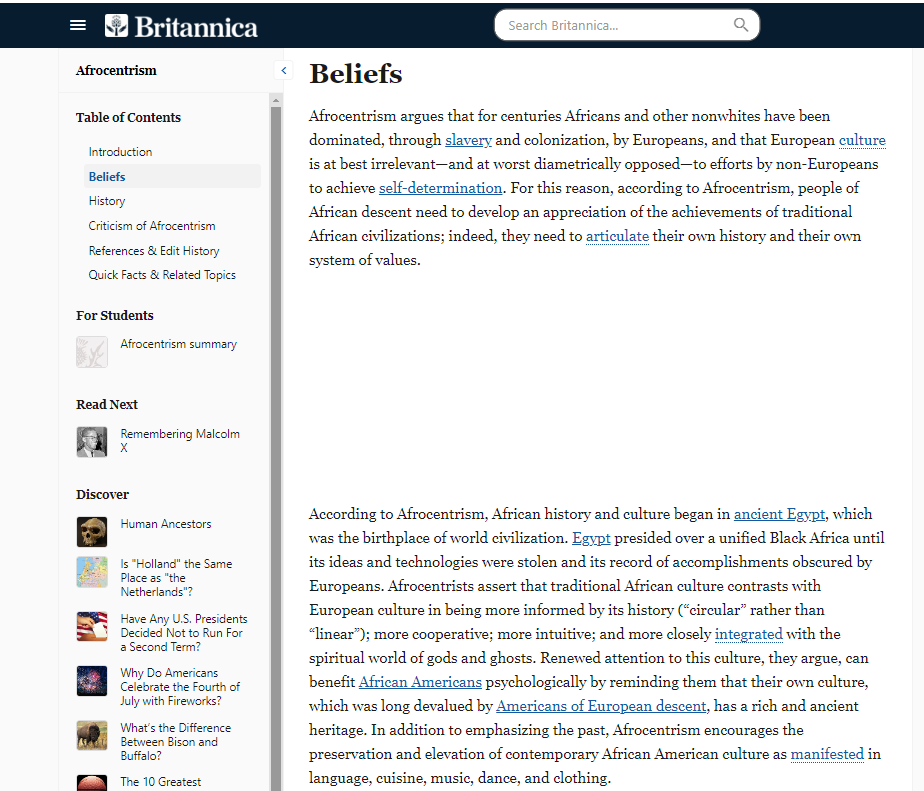Screen dimensions: 924x791
Task: Open U.S. Presidents second term article
Action: coord(184,632)
